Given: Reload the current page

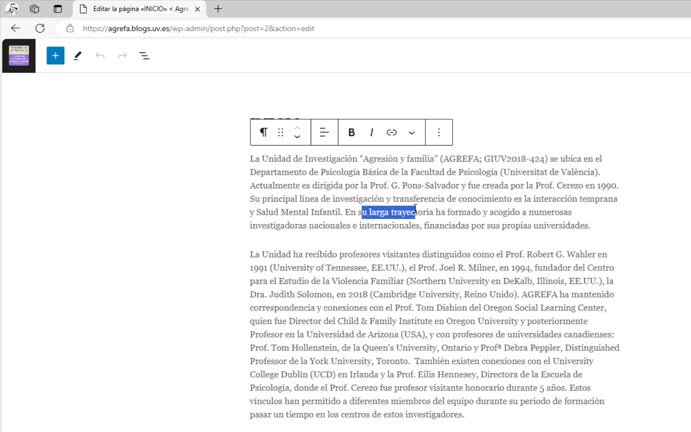Looking at the screenshot, I should (x=40, y=28).
